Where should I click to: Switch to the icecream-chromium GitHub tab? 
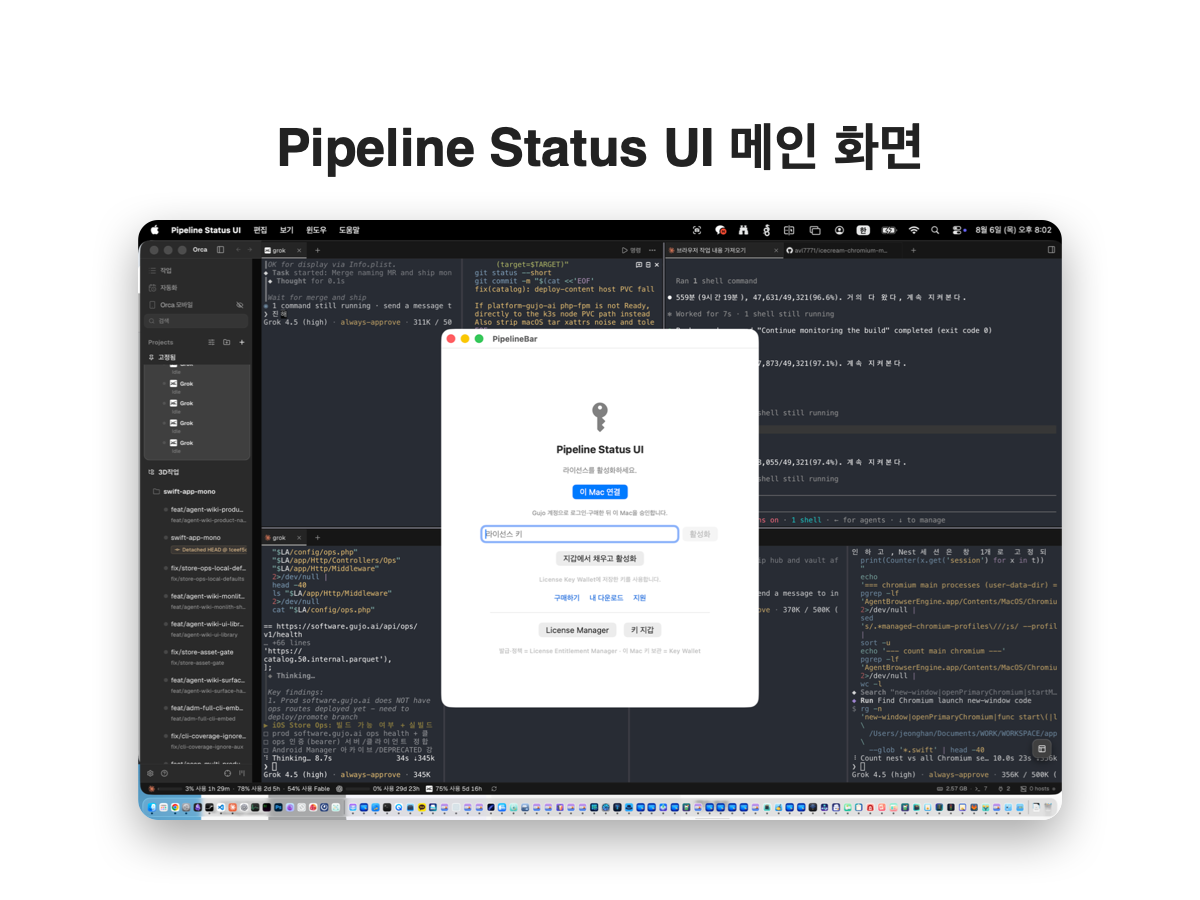click(x=836, y=249)
